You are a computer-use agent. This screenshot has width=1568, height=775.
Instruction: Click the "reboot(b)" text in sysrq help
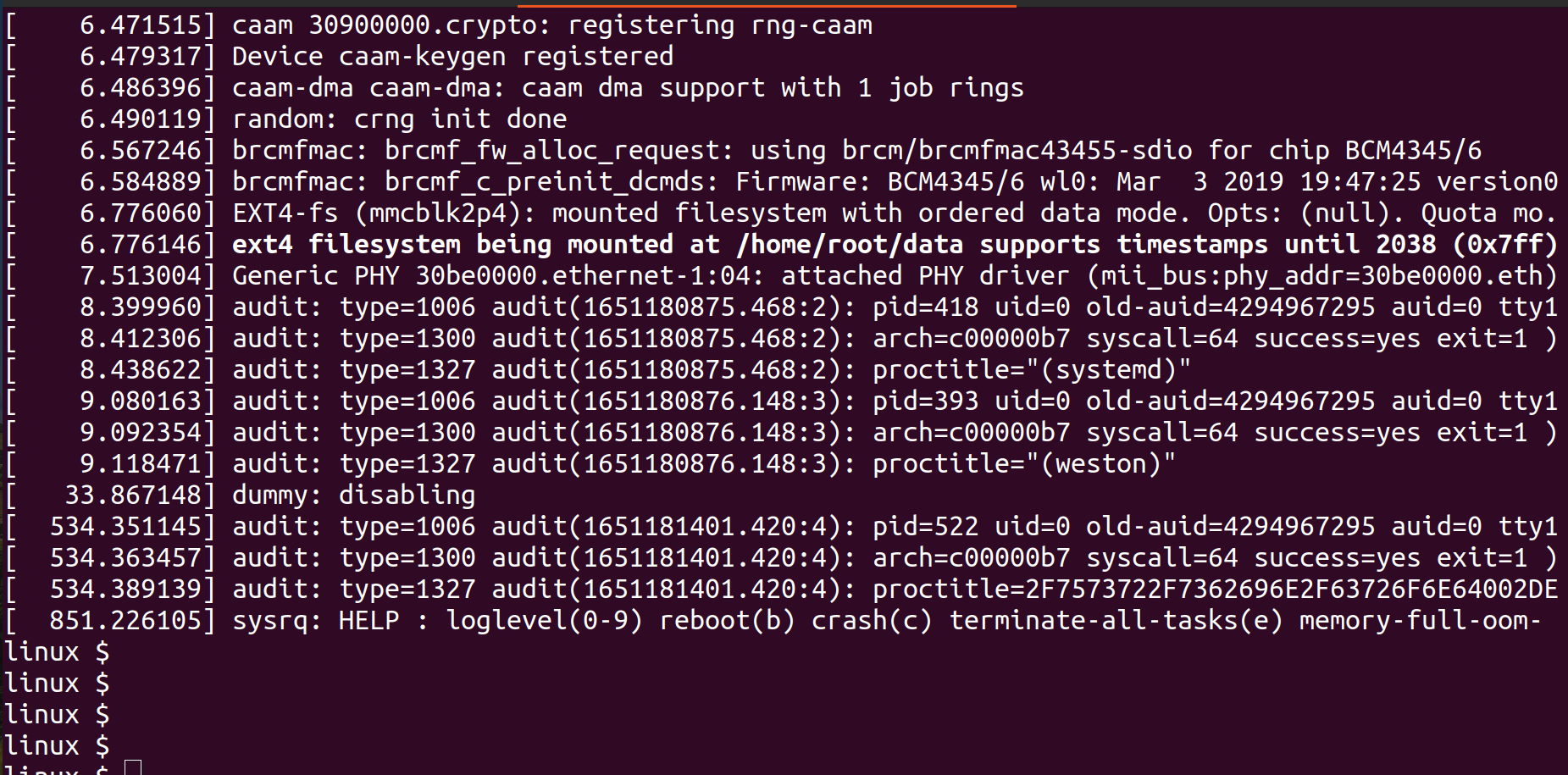click(727, 621)
